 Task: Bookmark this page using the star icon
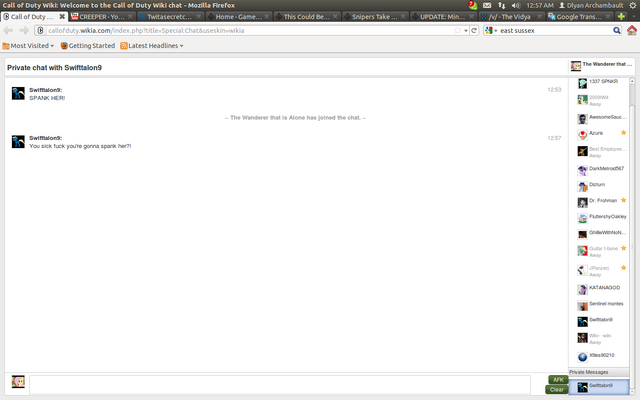(458, 30)
